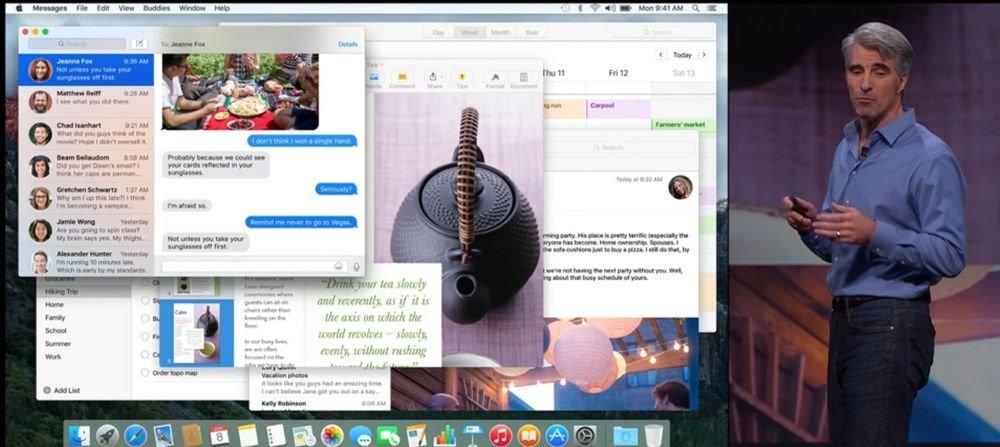Open Tea document title dropdown in Pages
The width and height of the screenshot is (1000, 447).
(374, 64)
